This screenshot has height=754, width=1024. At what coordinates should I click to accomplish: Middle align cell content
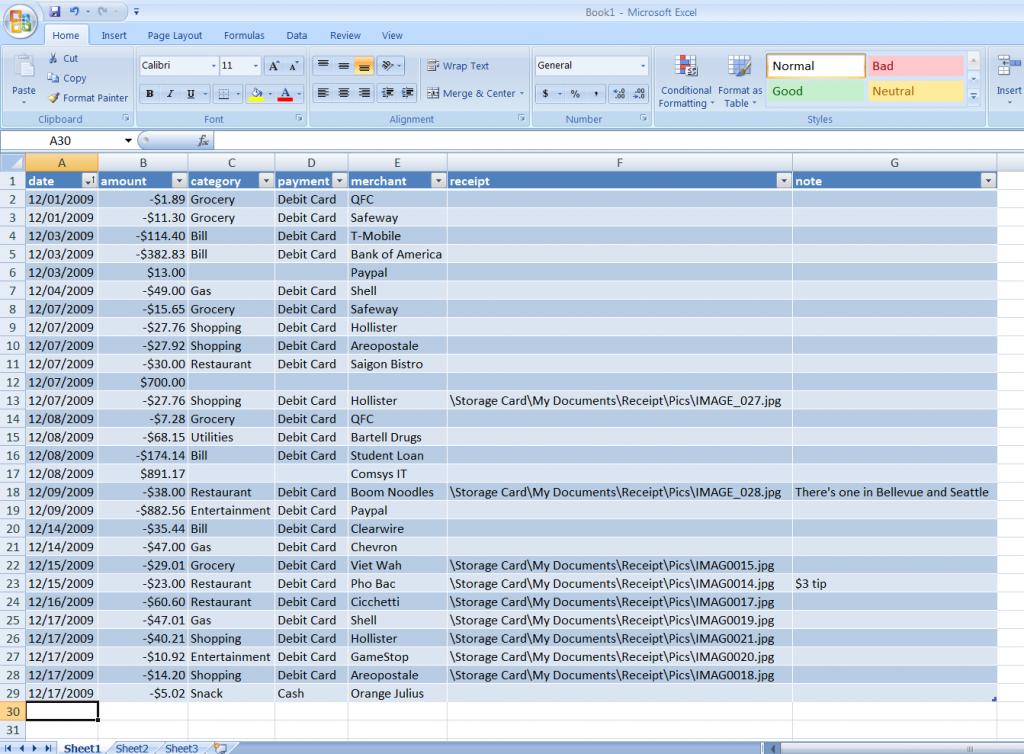coord(344,65)
